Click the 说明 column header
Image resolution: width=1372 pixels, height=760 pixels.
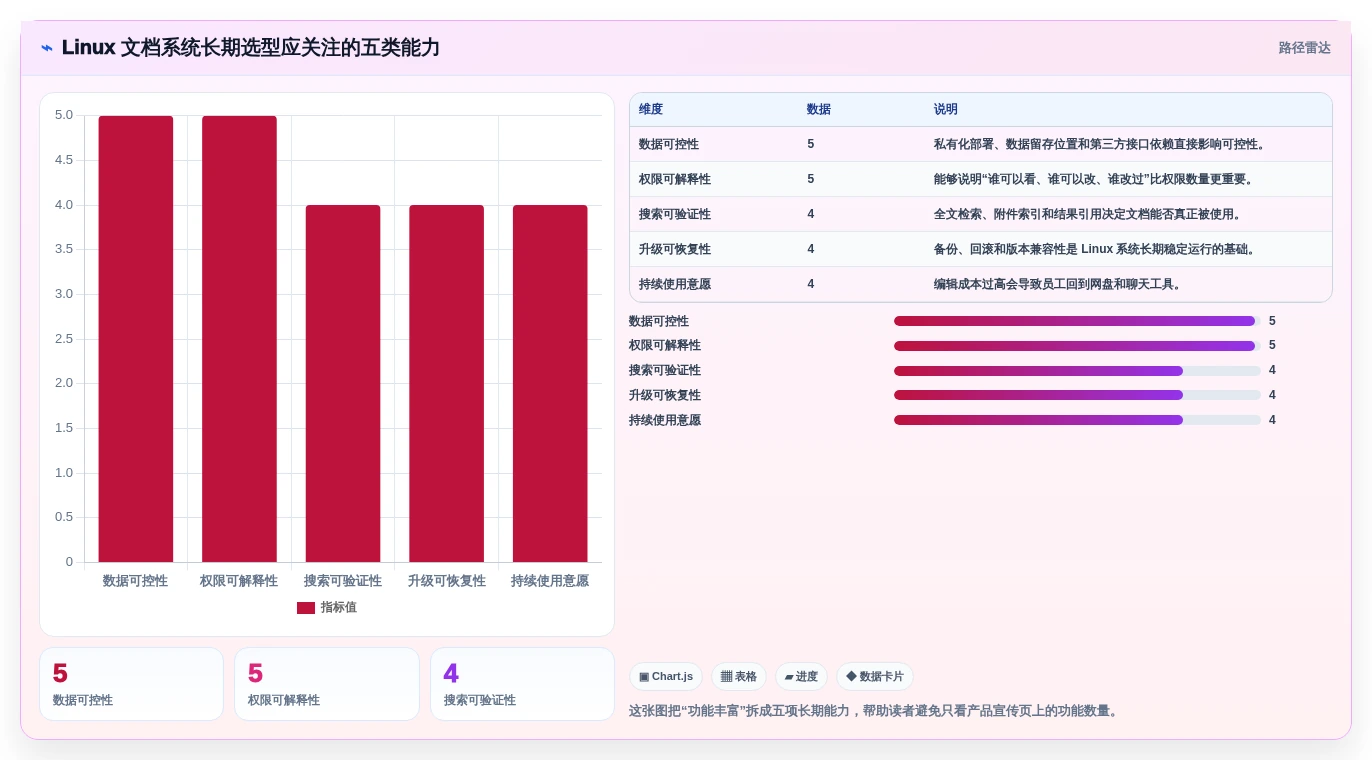click(946, 110)
